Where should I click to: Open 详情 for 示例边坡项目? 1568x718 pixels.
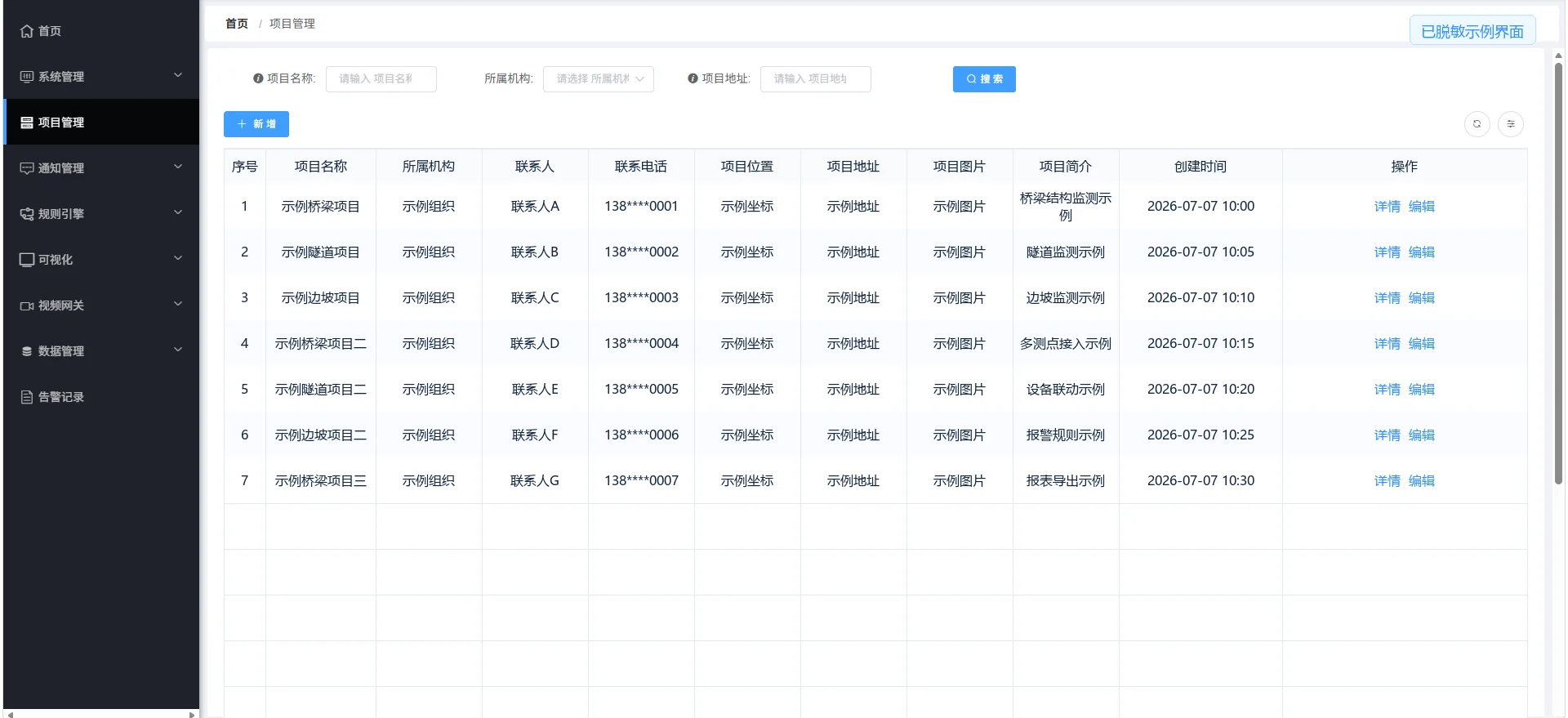[x=1387, y=298]
